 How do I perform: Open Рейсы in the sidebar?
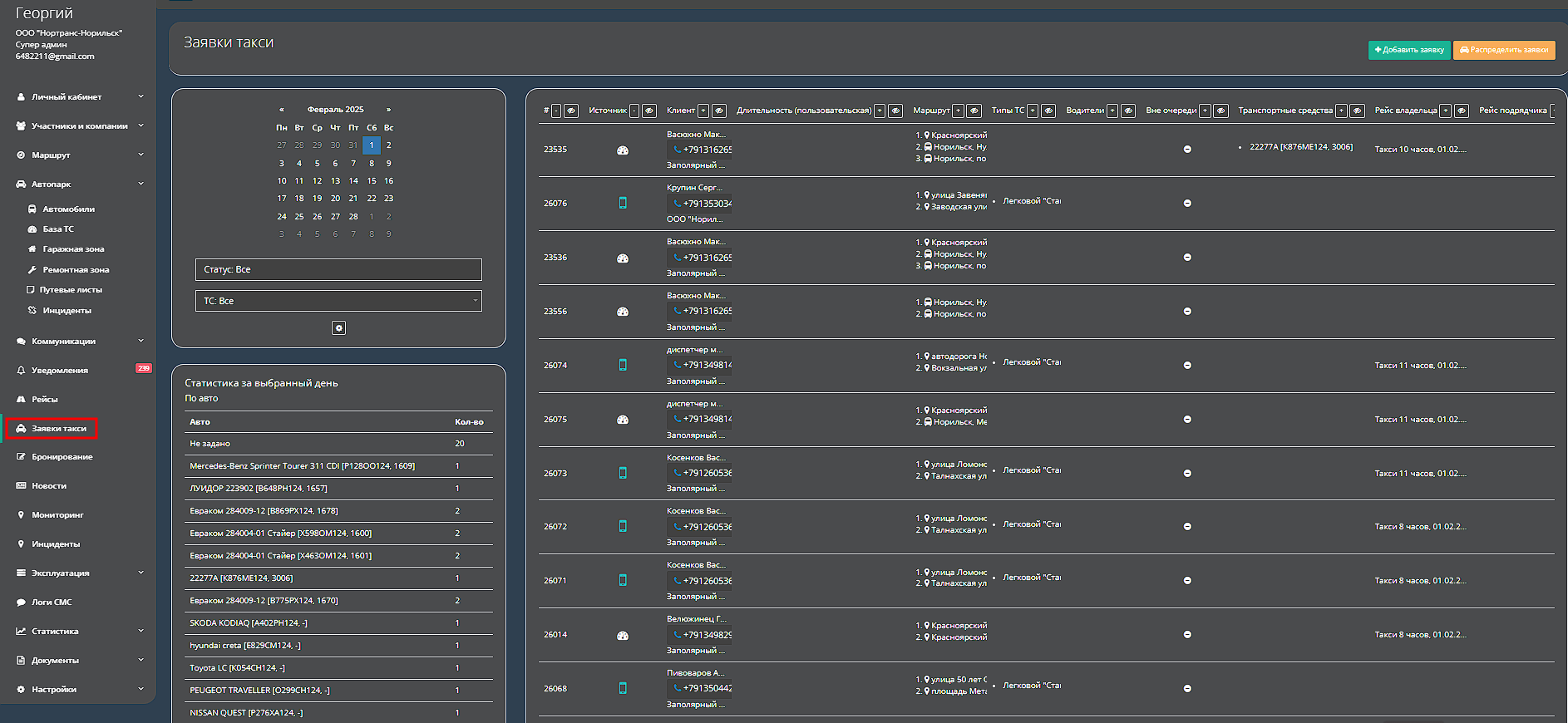tap(45, 400)
